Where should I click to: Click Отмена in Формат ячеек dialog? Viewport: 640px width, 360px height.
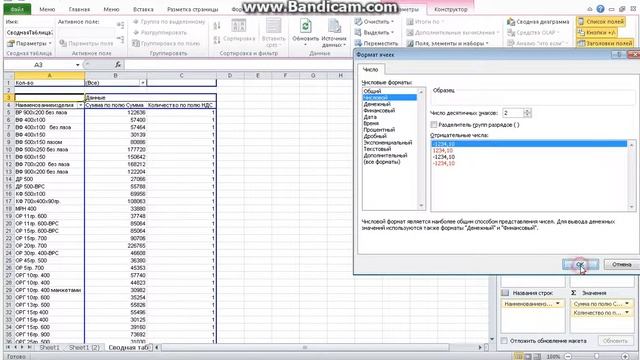pos(622,264)
